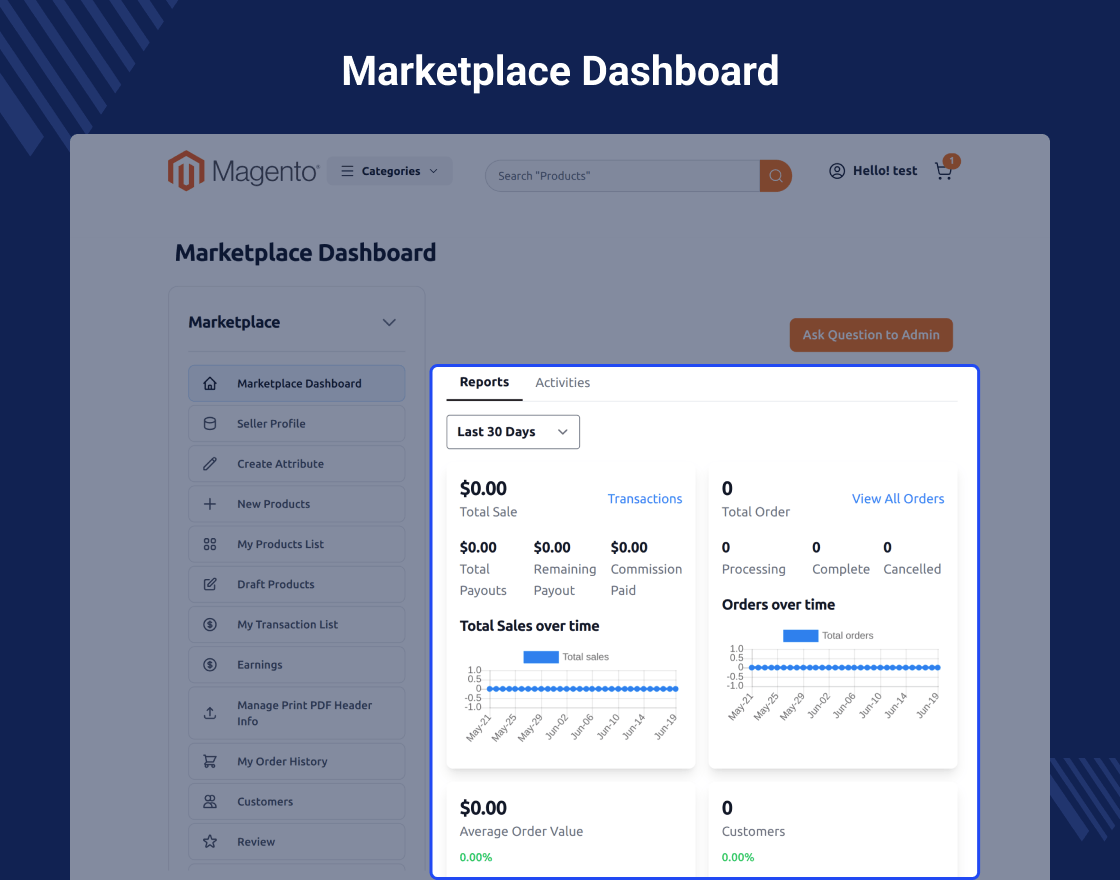
Task: Click the Complete orders label
Action: [841, 569]
